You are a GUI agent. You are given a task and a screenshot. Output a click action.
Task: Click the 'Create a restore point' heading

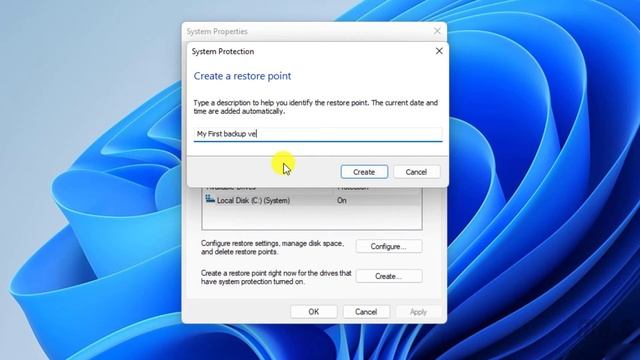(242, 76)
